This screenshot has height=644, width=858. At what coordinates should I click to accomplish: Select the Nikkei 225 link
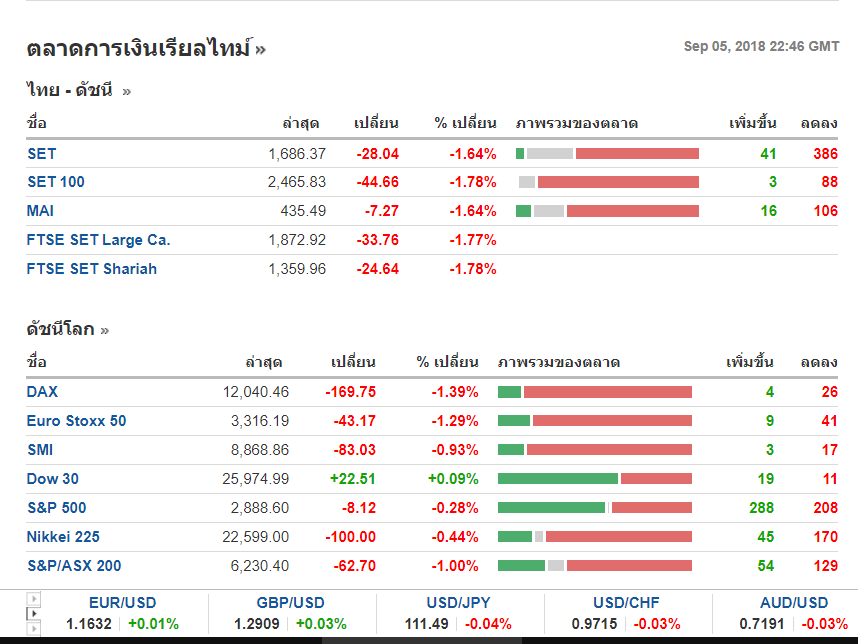[63, 537]
